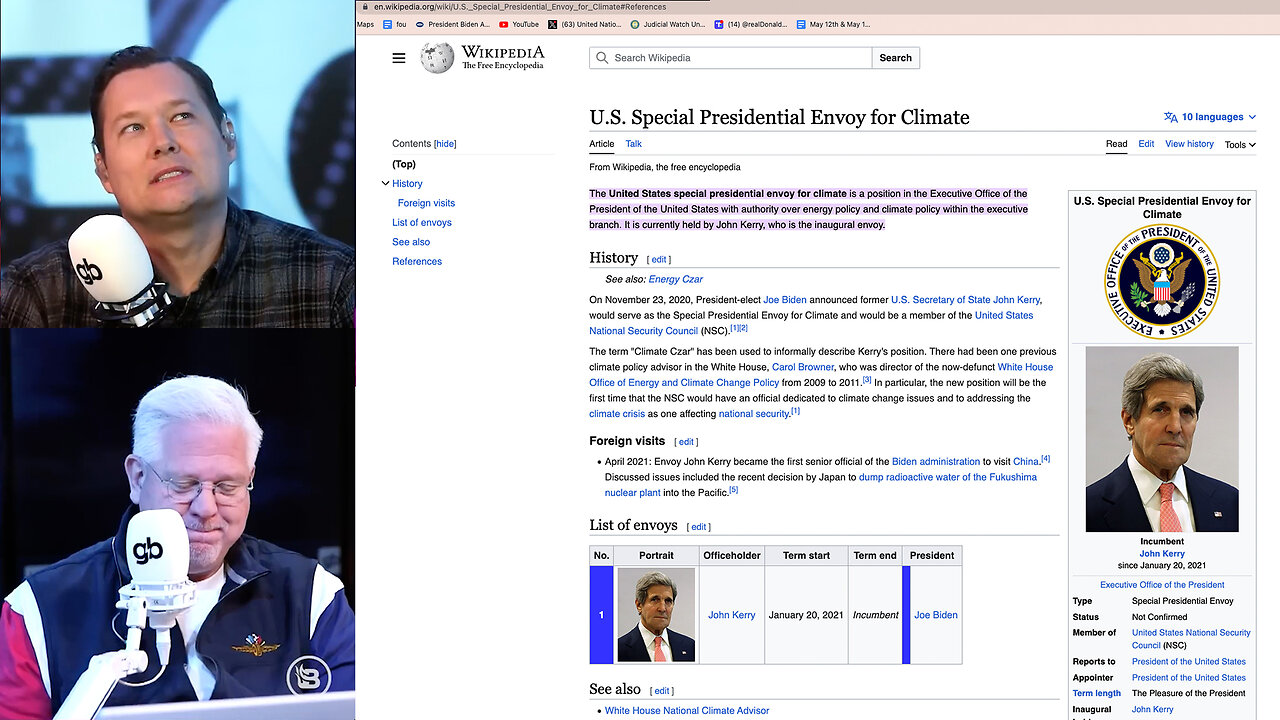Go to See also in contents
1280x720 pixels.
pos(411,242)
